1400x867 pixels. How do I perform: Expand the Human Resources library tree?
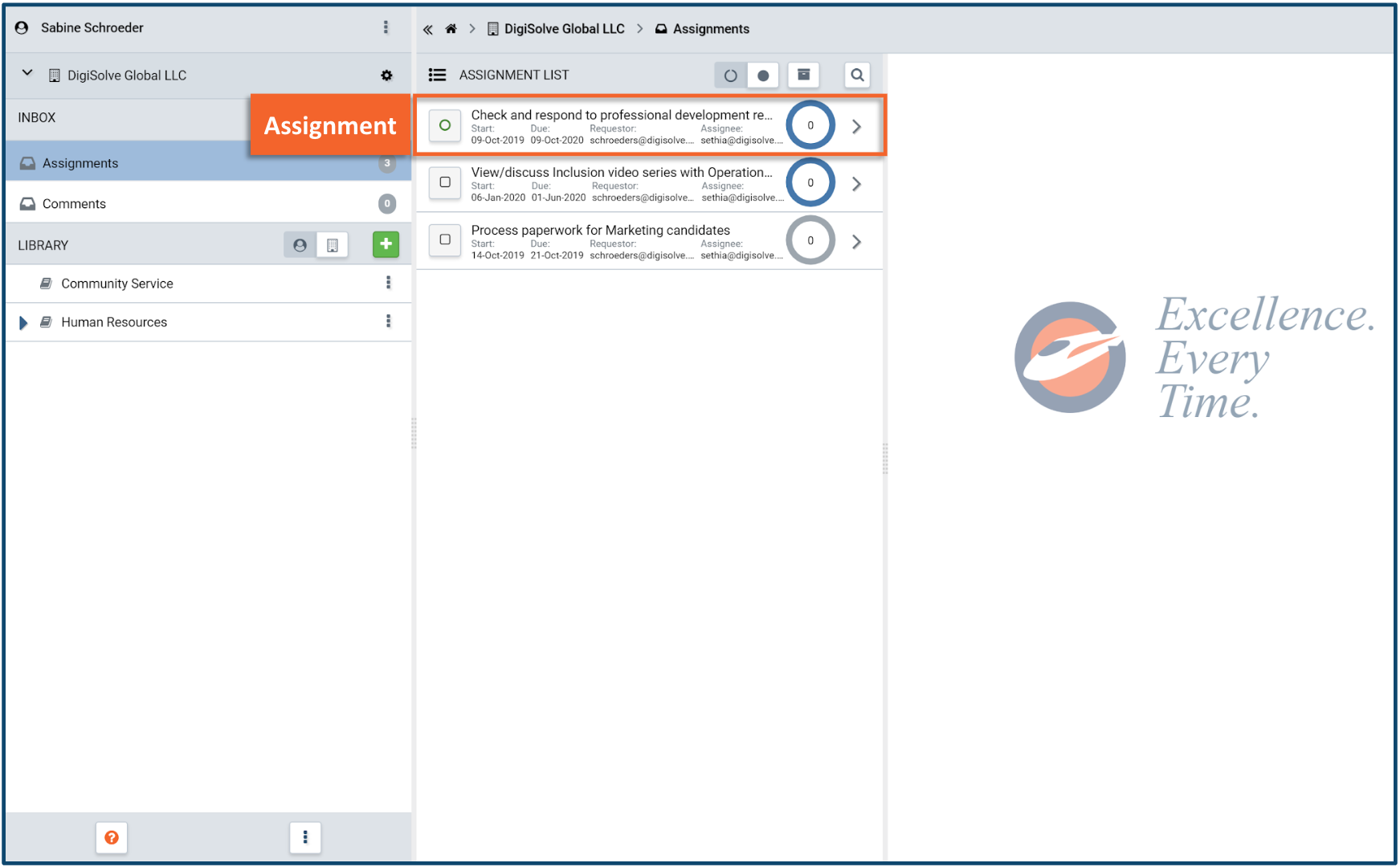22,322
